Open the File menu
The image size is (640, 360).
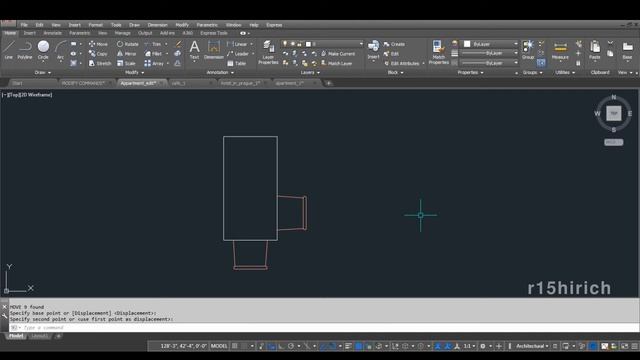[x=24, y=25]
